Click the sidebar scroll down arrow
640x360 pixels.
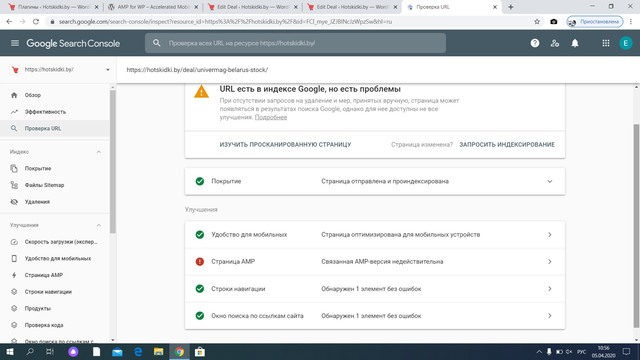(x=113, y=340)
